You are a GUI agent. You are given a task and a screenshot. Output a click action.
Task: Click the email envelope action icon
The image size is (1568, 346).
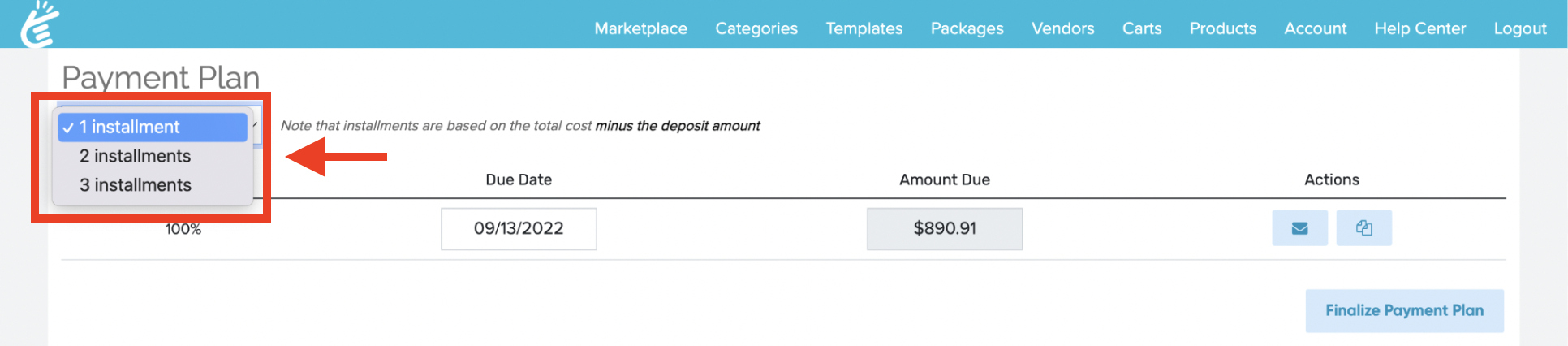[1299, 228]
